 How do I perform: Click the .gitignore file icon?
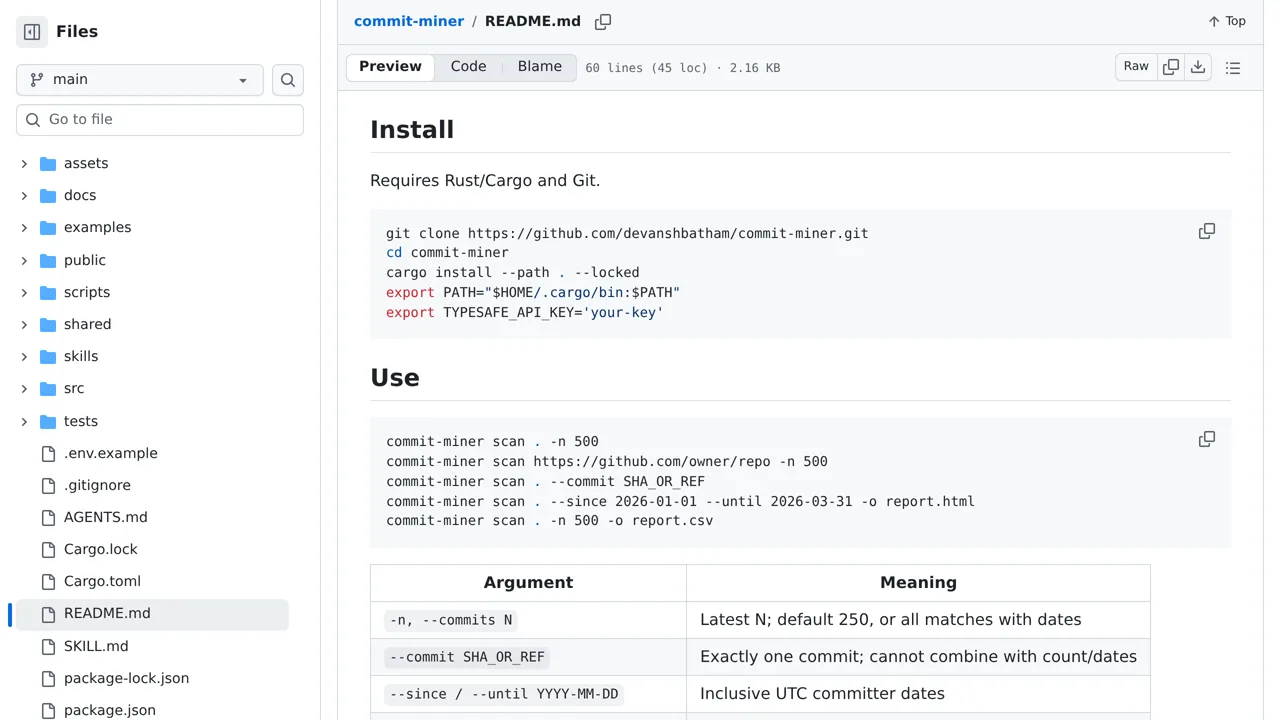(48, 485)
